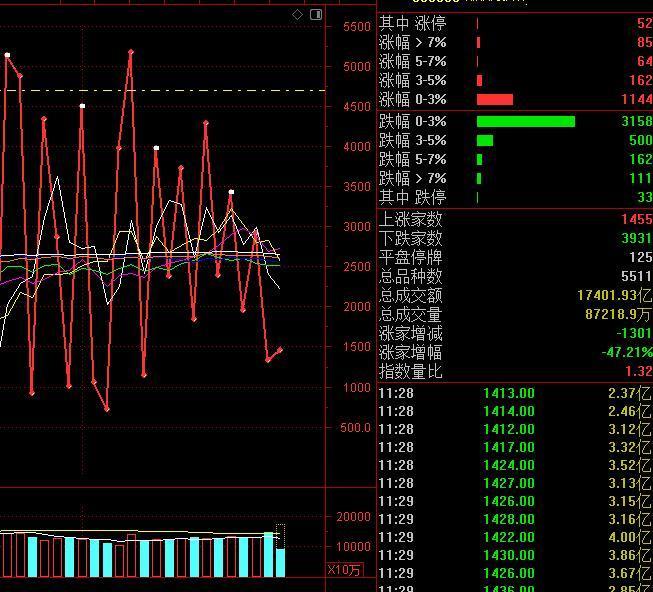This screenshot has height=592, width=653.
Task: Click the 总成交额 label
Action: [411, 296]
